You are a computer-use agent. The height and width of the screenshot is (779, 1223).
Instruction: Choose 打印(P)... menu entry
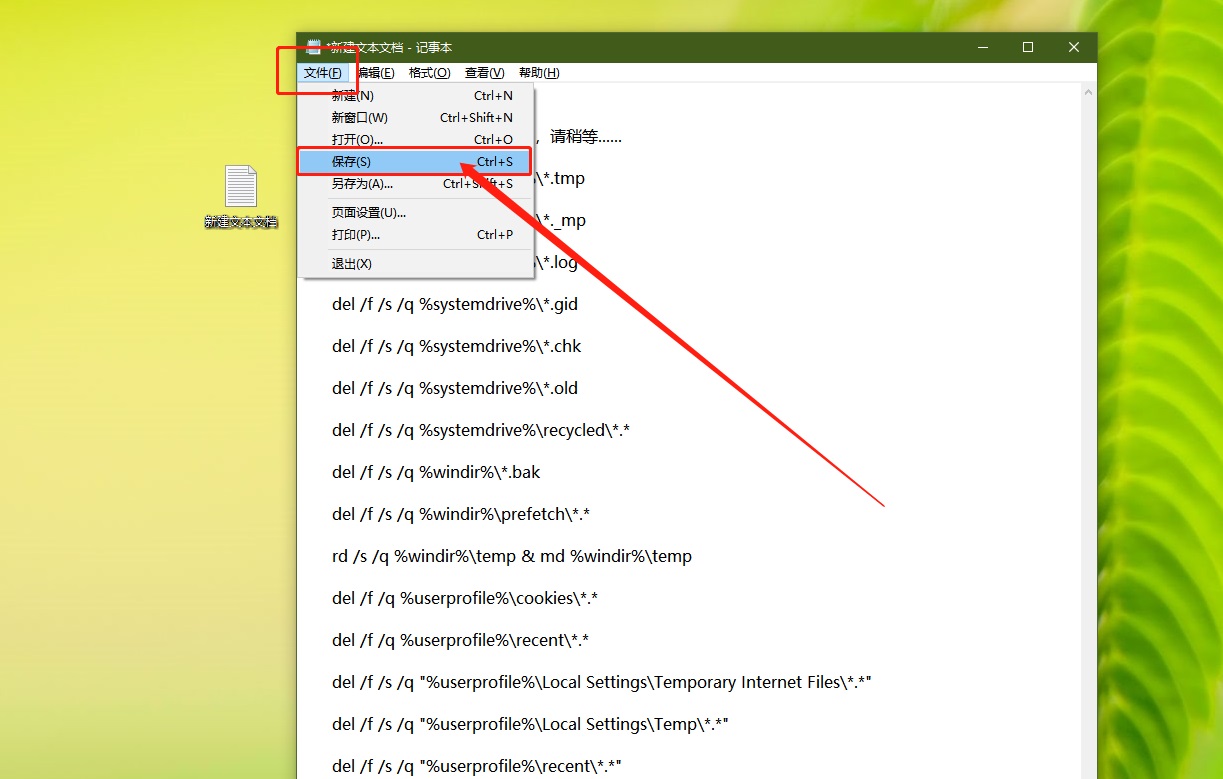tap(416, 235)
